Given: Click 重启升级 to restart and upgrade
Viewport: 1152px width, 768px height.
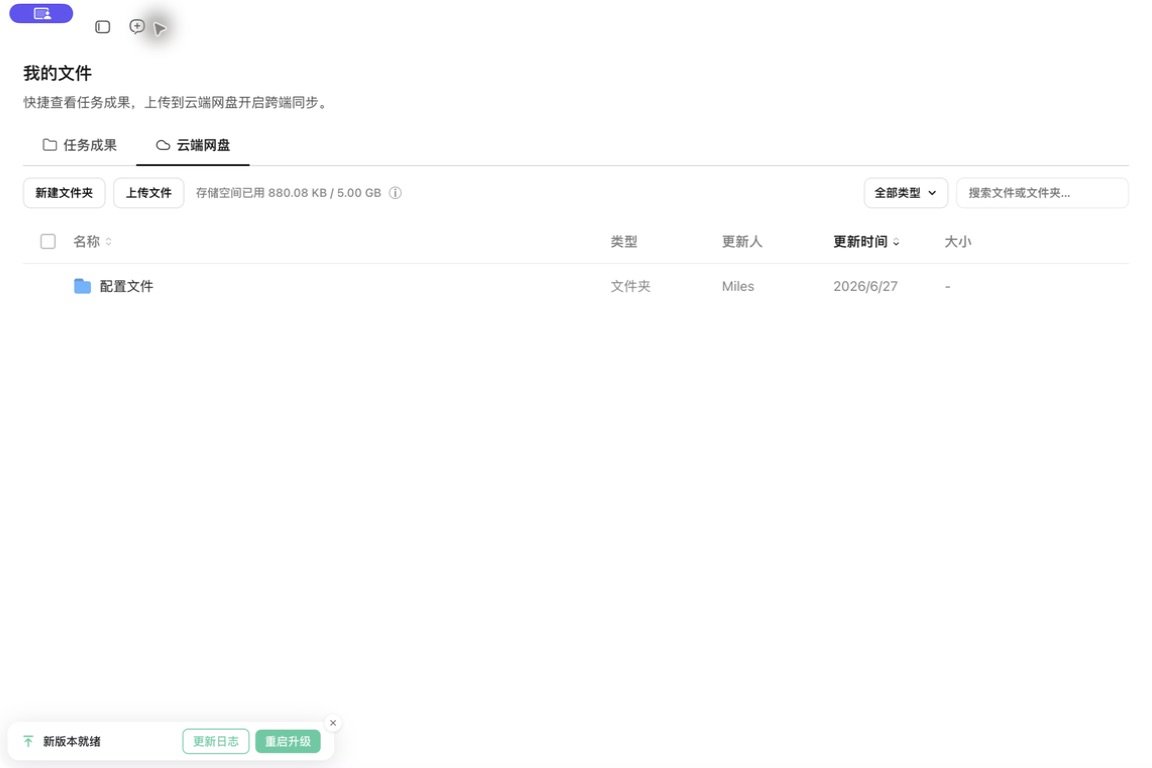Looking at the screenshot, I should [x=288, y=742].
